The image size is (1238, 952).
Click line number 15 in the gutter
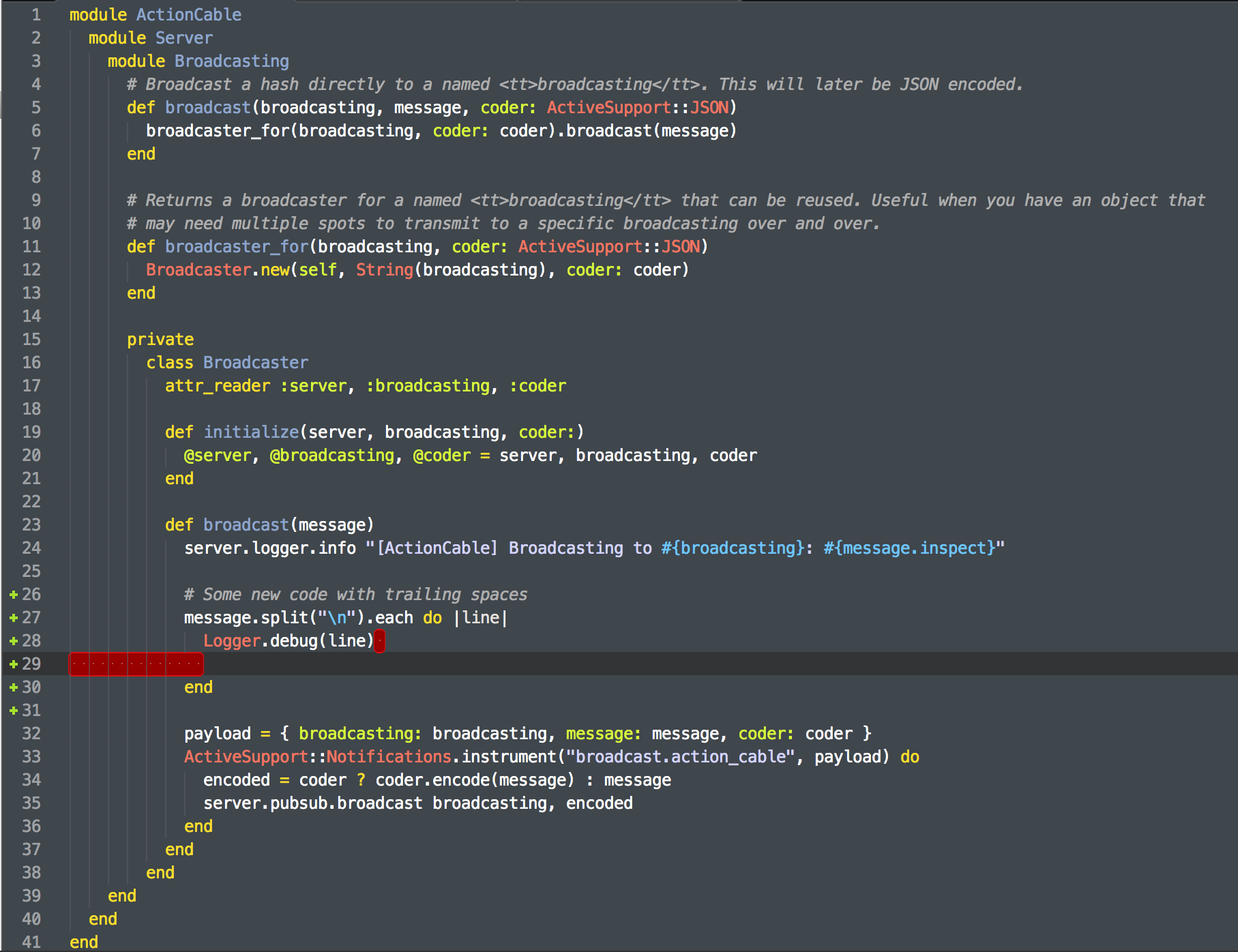coord(31,340)
